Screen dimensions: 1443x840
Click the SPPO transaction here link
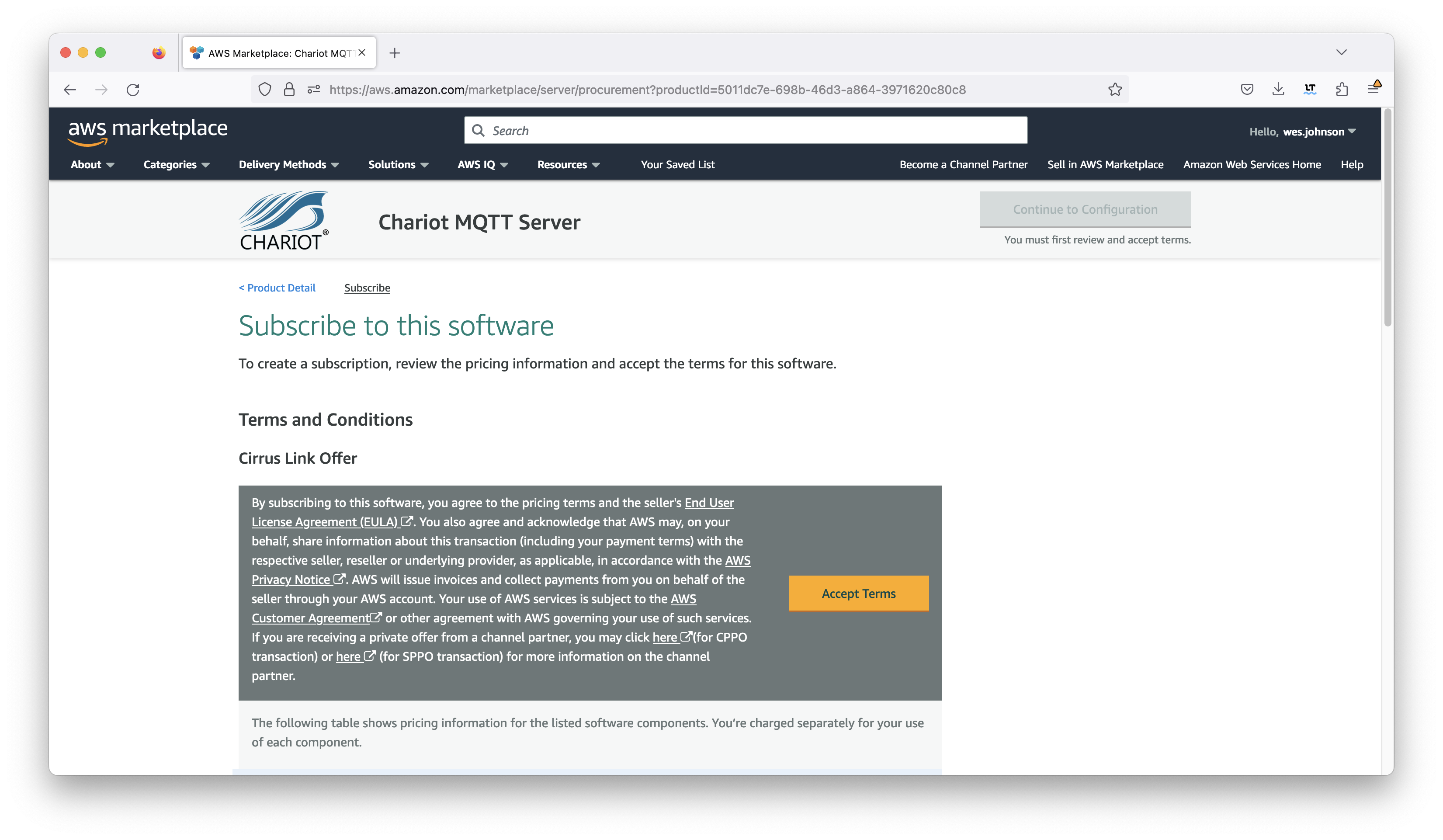tap(355, 656)
